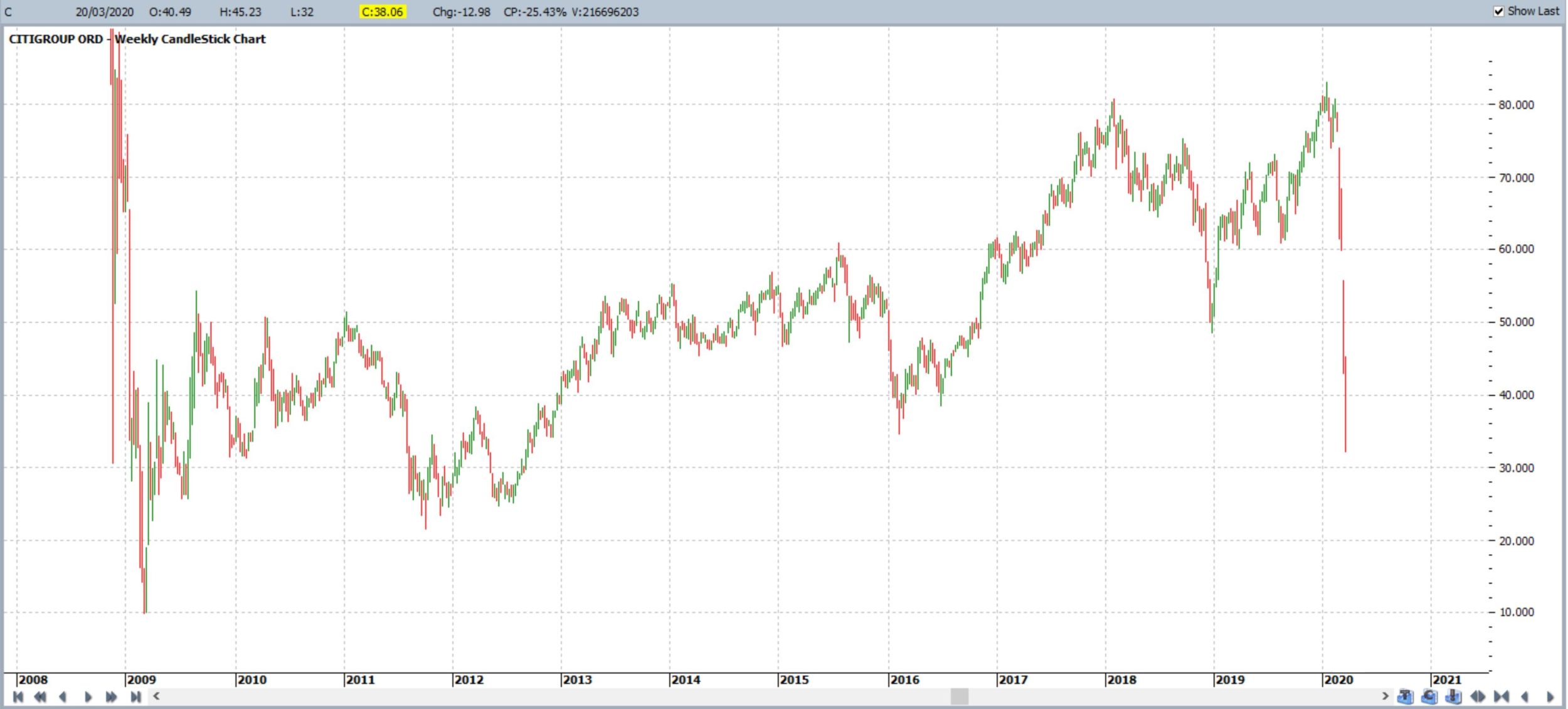The image size is (1568, 709).
Task: Click the 2012 year label on time axis
Action: 469,680
